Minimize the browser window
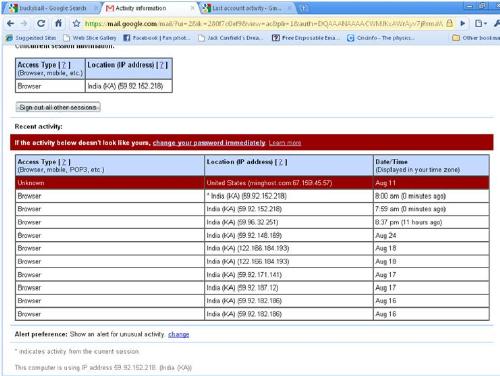Screen dimensions: 500x376 click(470, 6)
